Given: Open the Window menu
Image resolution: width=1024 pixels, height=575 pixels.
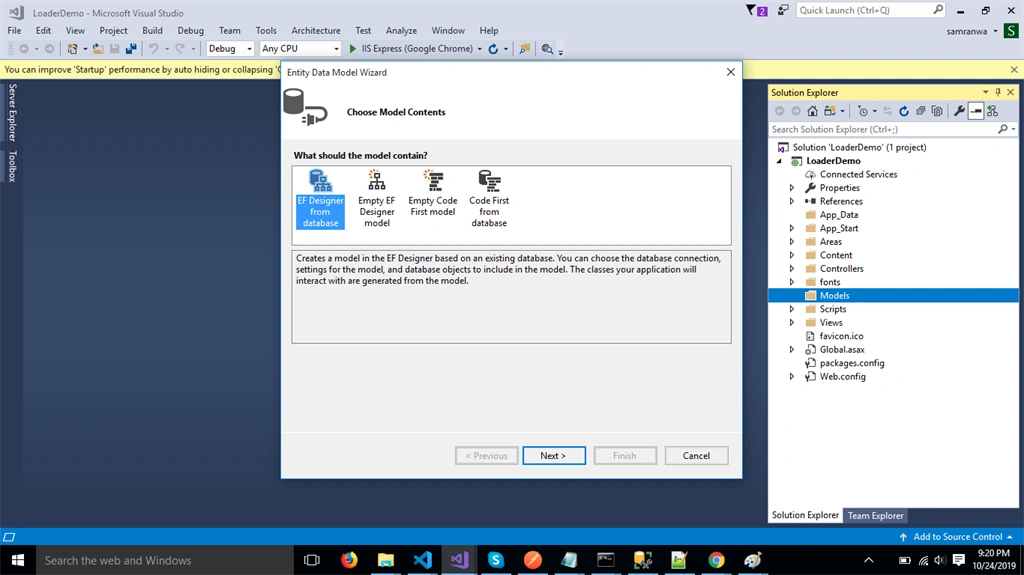Looking at the screenshot, I should (448, 31).
